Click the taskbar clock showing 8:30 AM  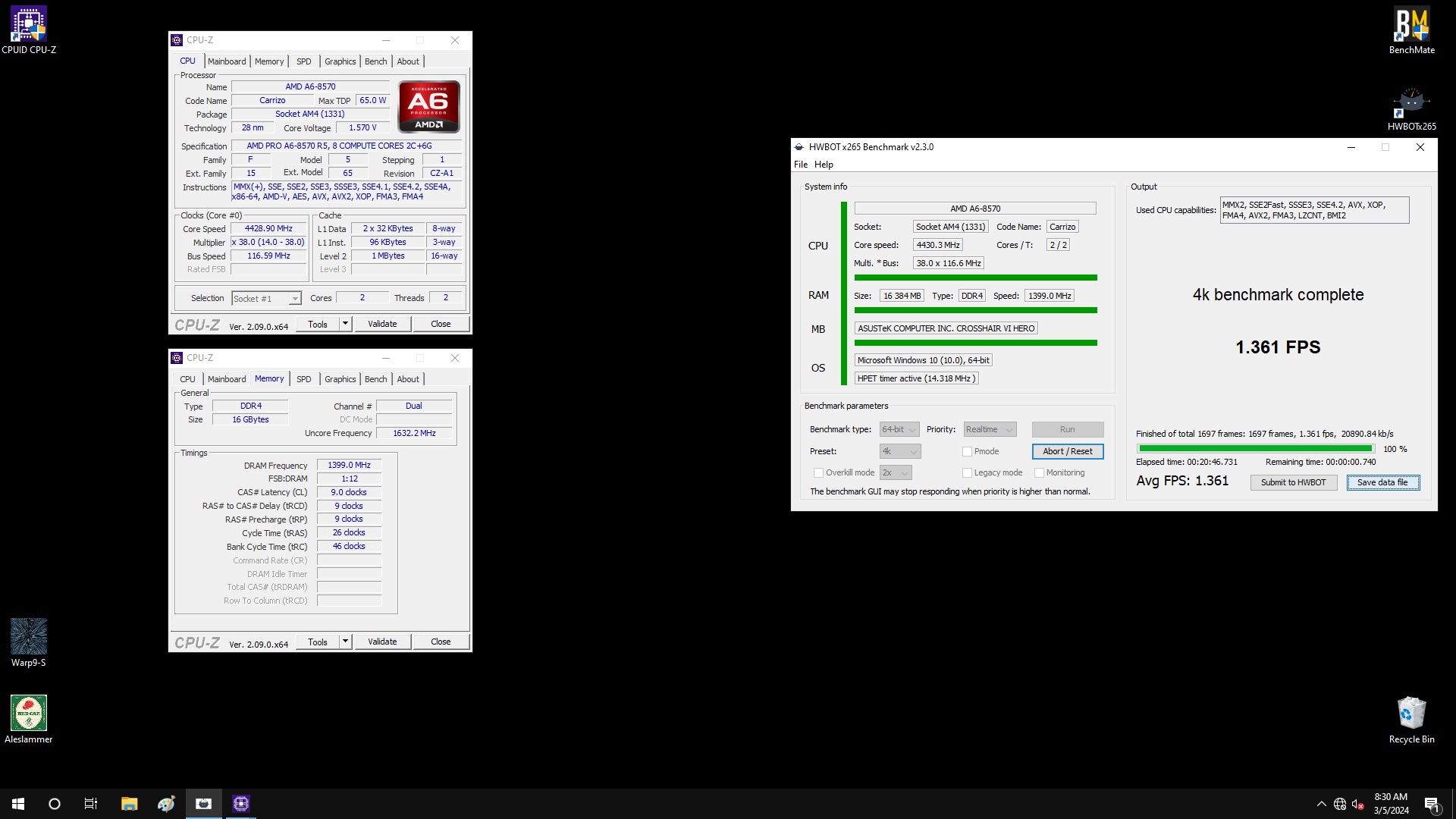1391,804
